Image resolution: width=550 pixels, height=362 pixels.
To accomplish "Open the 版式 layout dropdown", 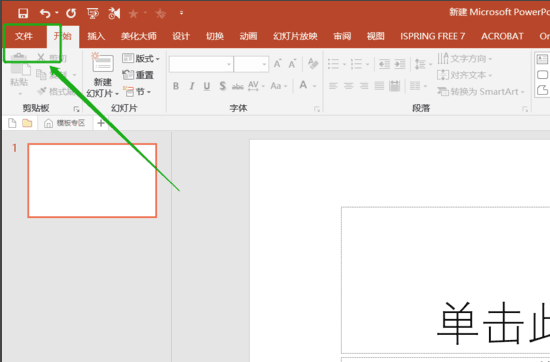I will coord(141,59).
